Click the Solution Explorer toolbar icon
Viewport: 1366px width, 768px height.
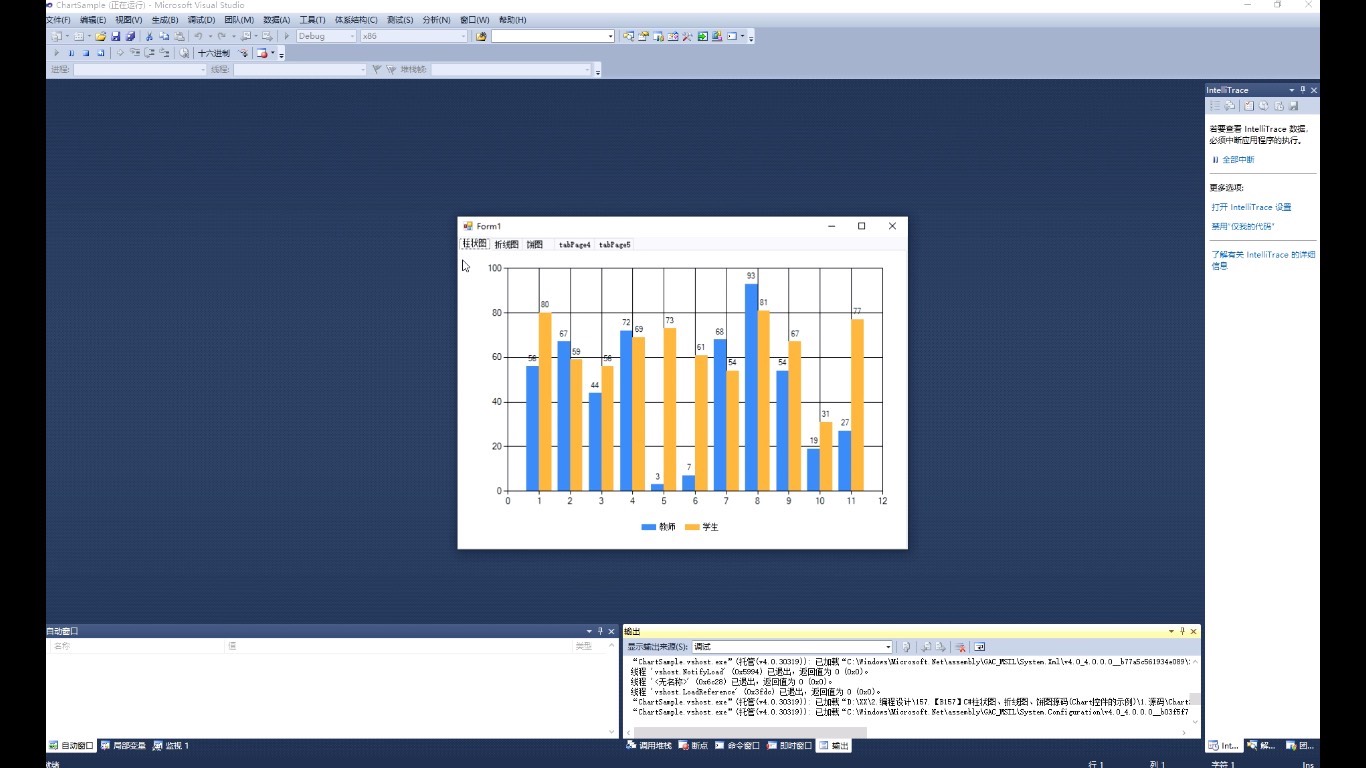click(x=628, y=36)
